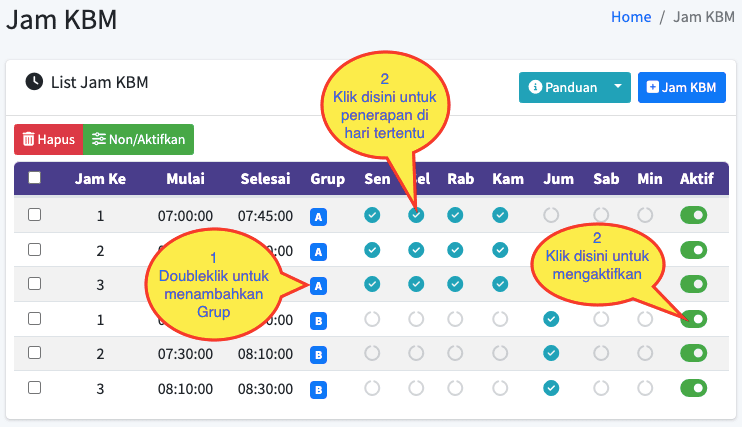Check the checkbox for first row Jam 1
This screenshot has width=742, height=427.
pos(35,215)
